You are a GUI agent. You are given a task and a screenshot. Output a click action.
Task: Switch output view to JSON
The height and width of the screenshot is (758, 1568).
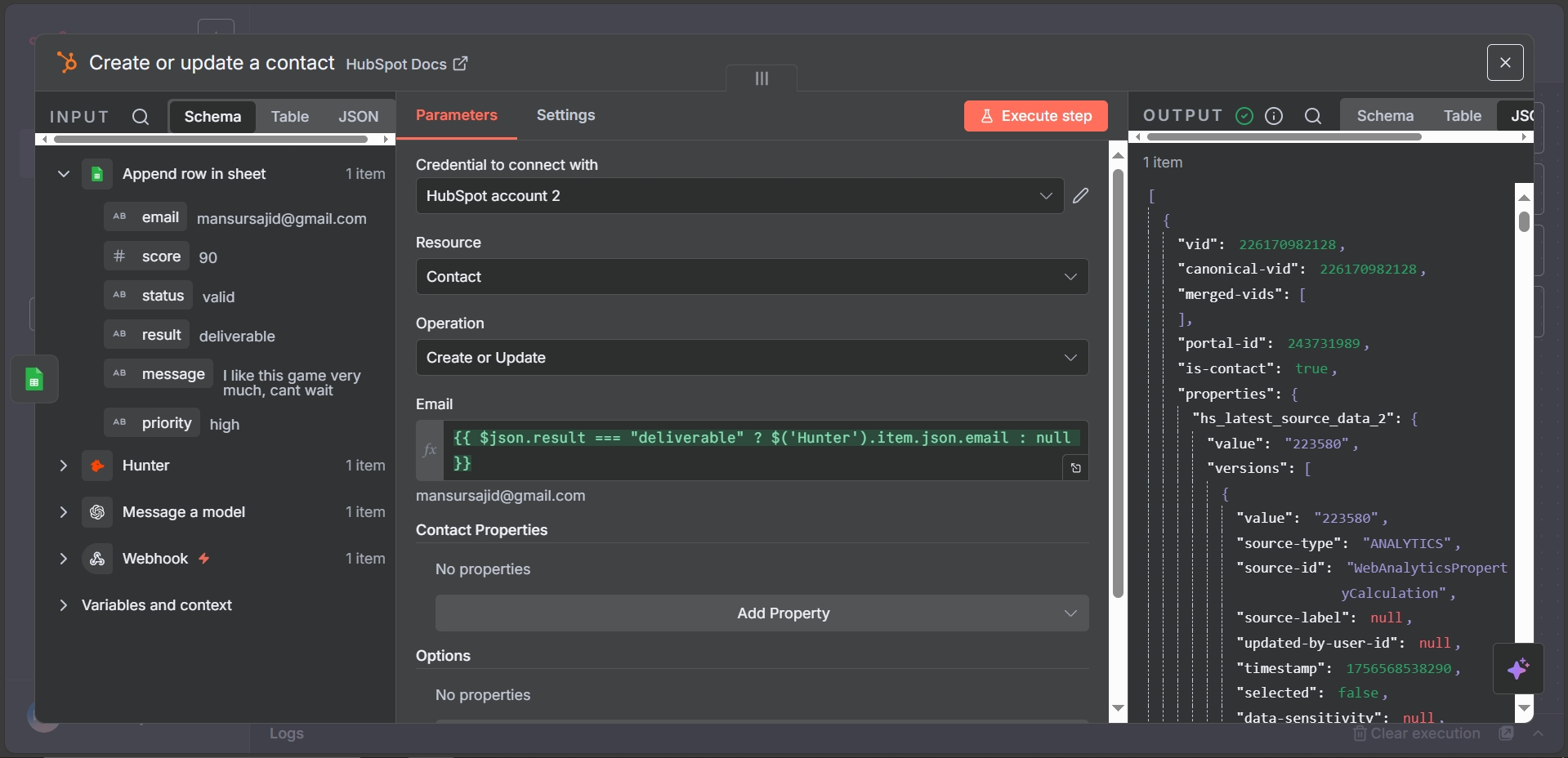pyautogui.click(x=1518, y=116)
